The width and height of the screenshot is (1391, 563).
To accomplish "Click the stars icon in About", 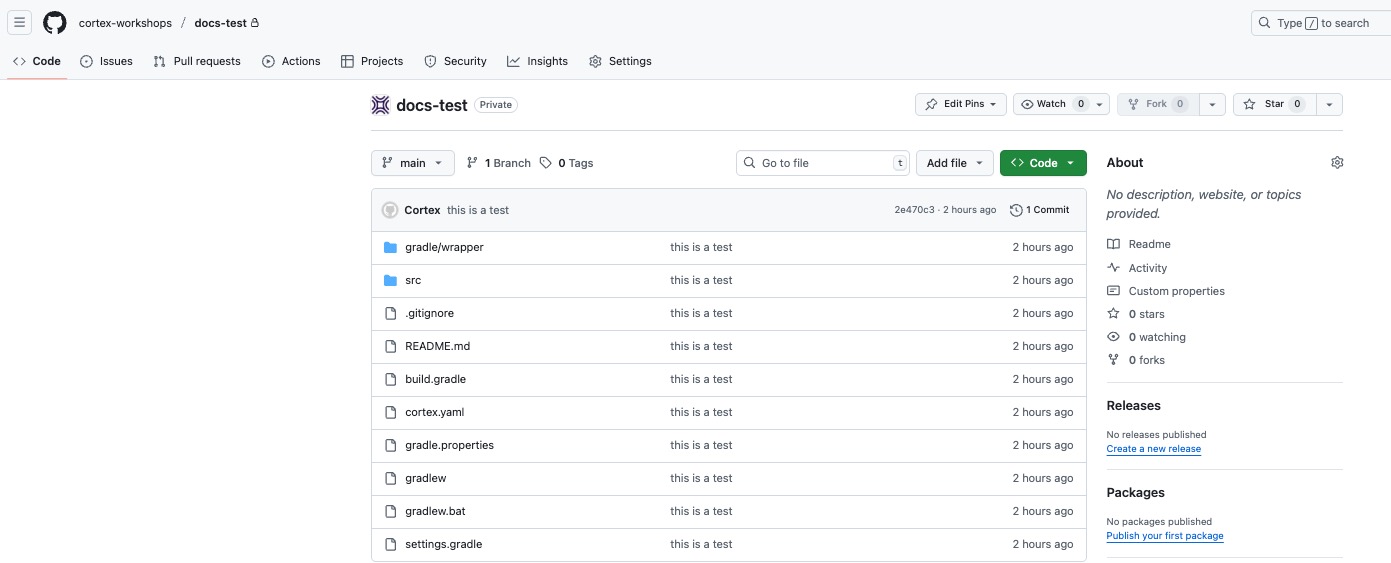I will pos(1114,314).
